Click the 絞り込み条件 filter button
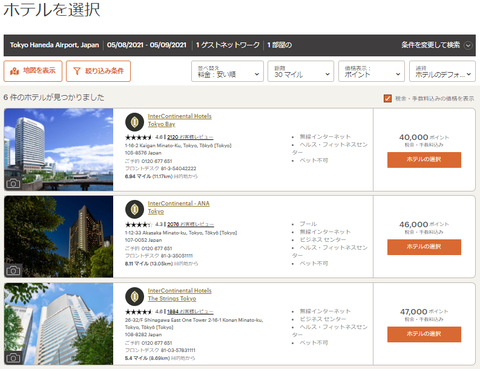480x369 pixels. pyautogui.click(x=98, y=71)
